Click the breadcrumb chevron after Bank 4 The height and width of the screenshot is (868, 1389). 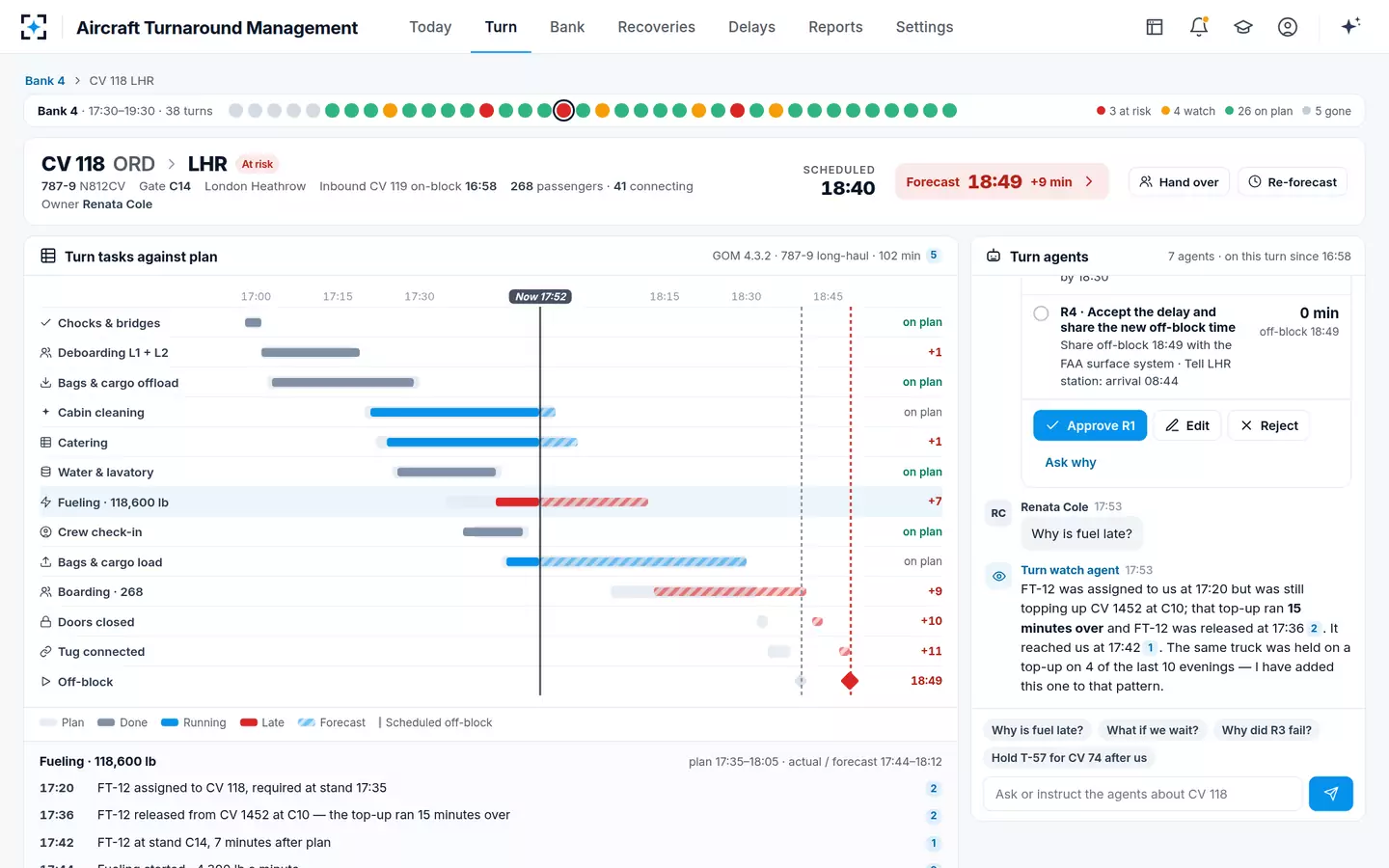pyautogui.click(x=77, y=81)
